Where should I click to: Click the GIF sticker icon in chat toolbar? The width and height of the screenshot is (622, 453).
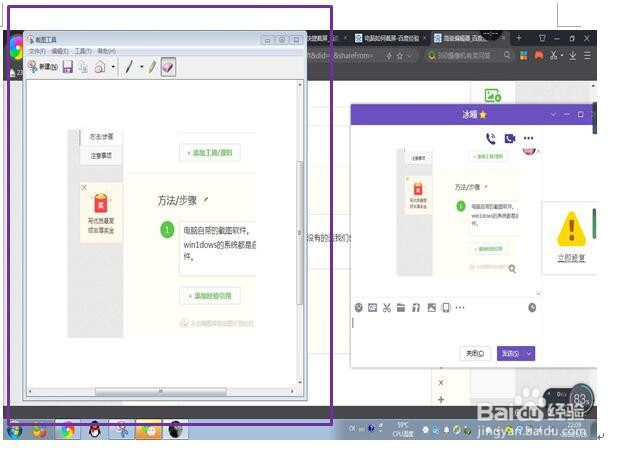[x=372, y=307]
